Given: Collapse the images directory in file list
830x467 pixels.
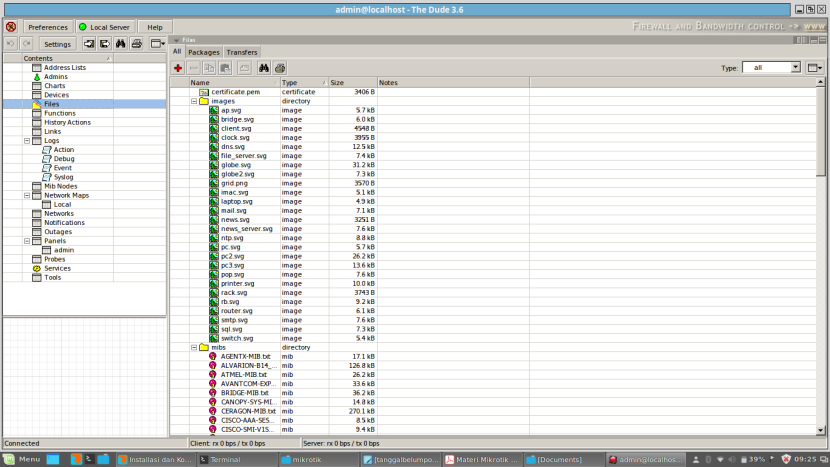Looking at the screenshot, I should click(193, 101).
